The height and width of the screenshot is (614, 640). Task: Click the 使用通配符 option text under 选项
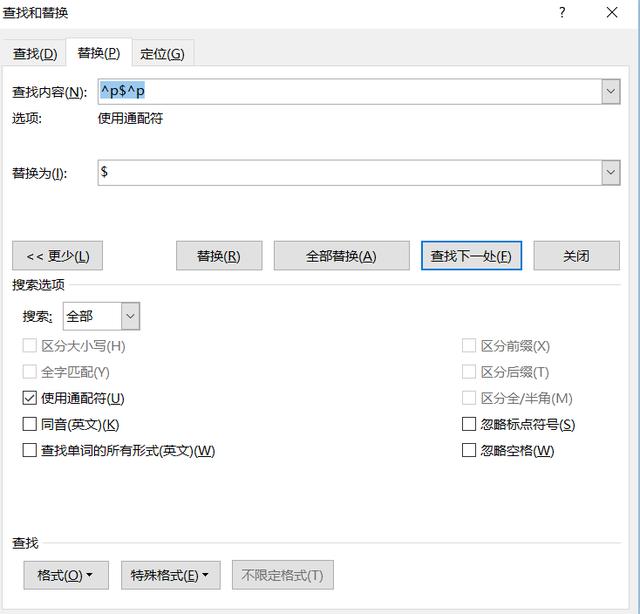coord(131,118)
